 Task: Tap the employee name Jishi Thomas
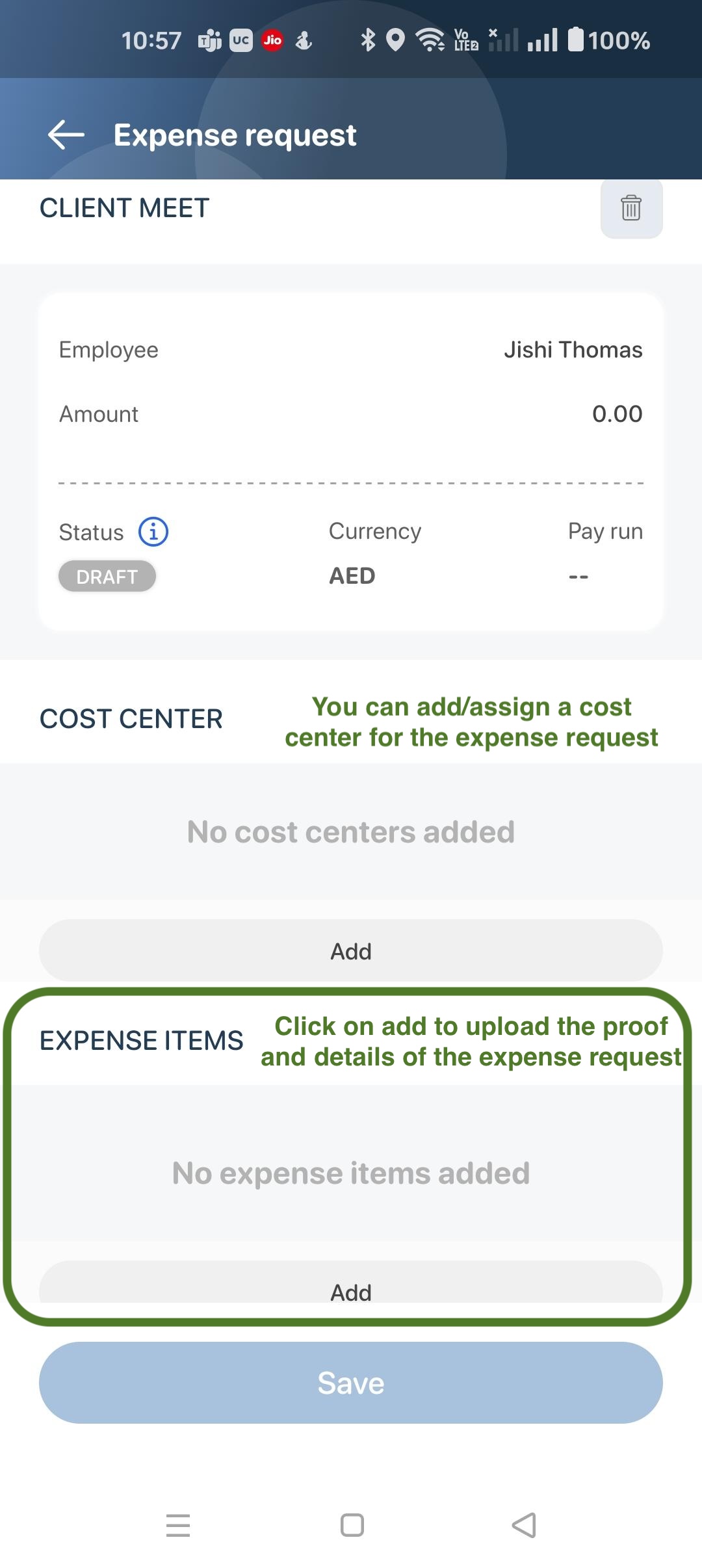click(573, 350)
